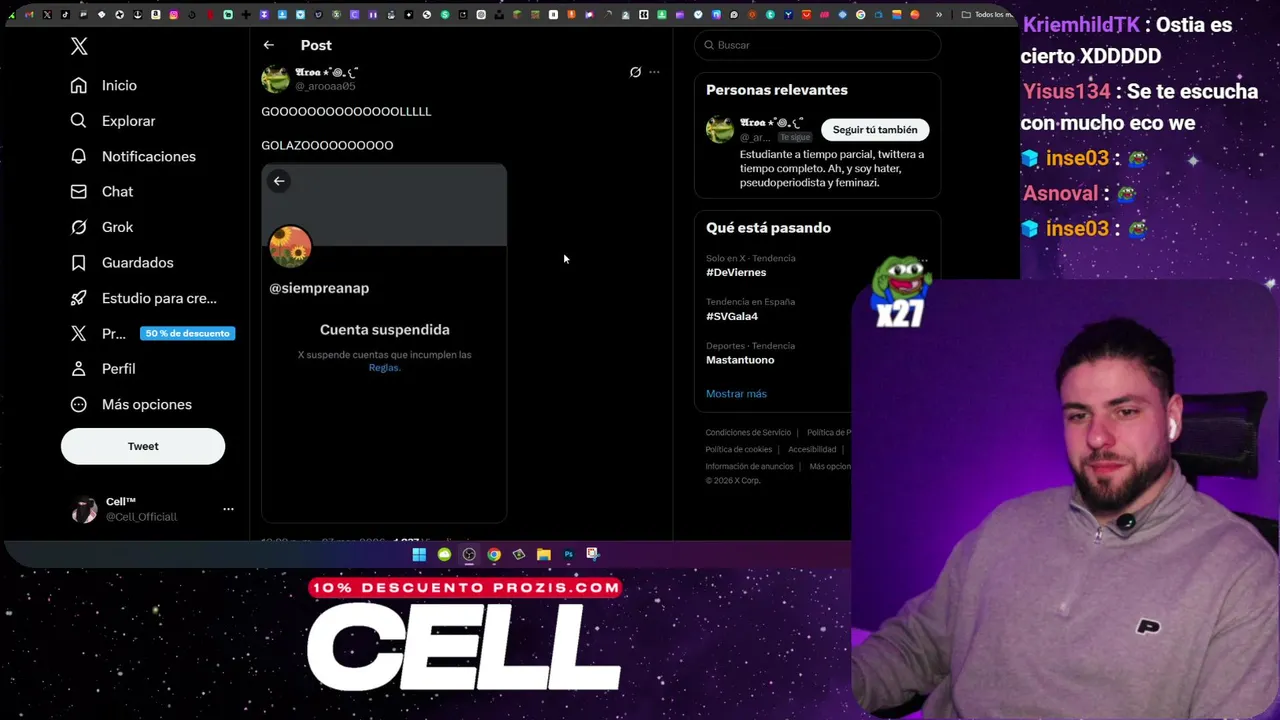Click the X bookmark in the bookmarks bar
Screen dimensions: 1280x720
[47, 15]
